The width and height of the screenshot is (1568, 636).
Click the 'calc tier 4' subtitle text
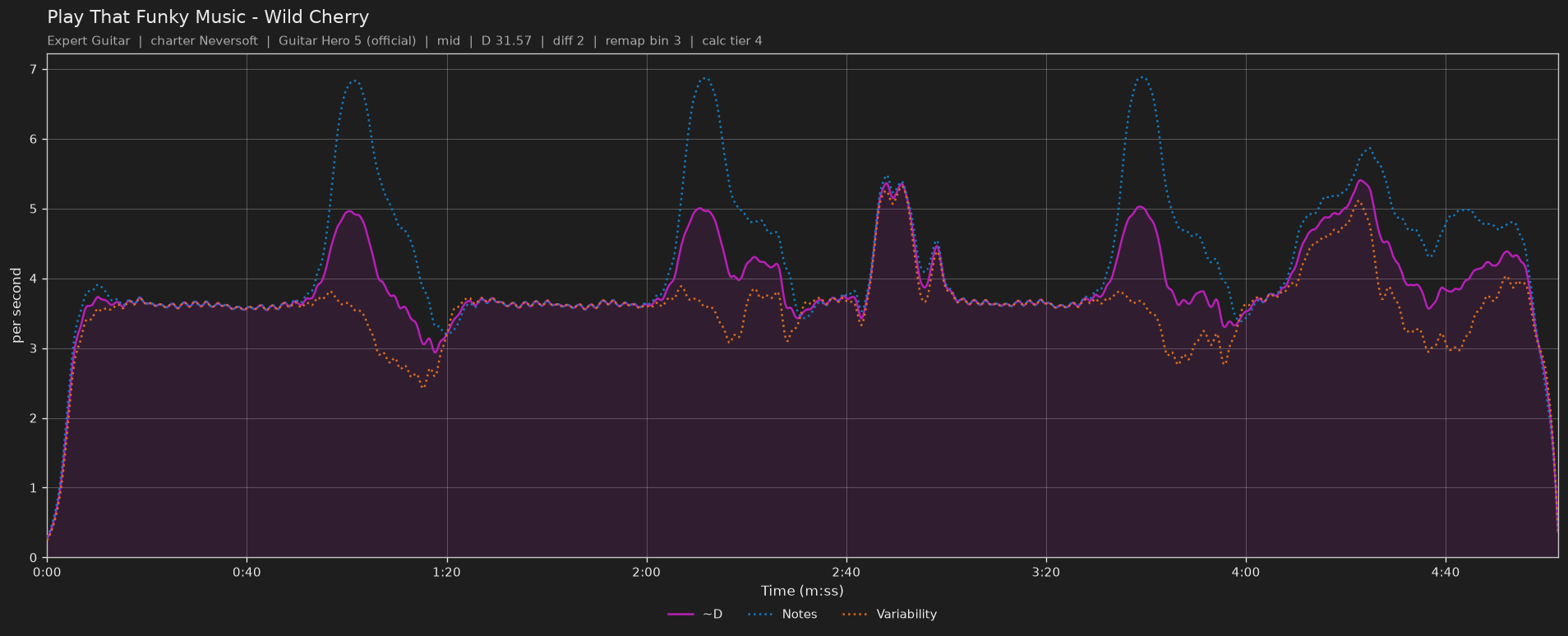click(732, 41)
